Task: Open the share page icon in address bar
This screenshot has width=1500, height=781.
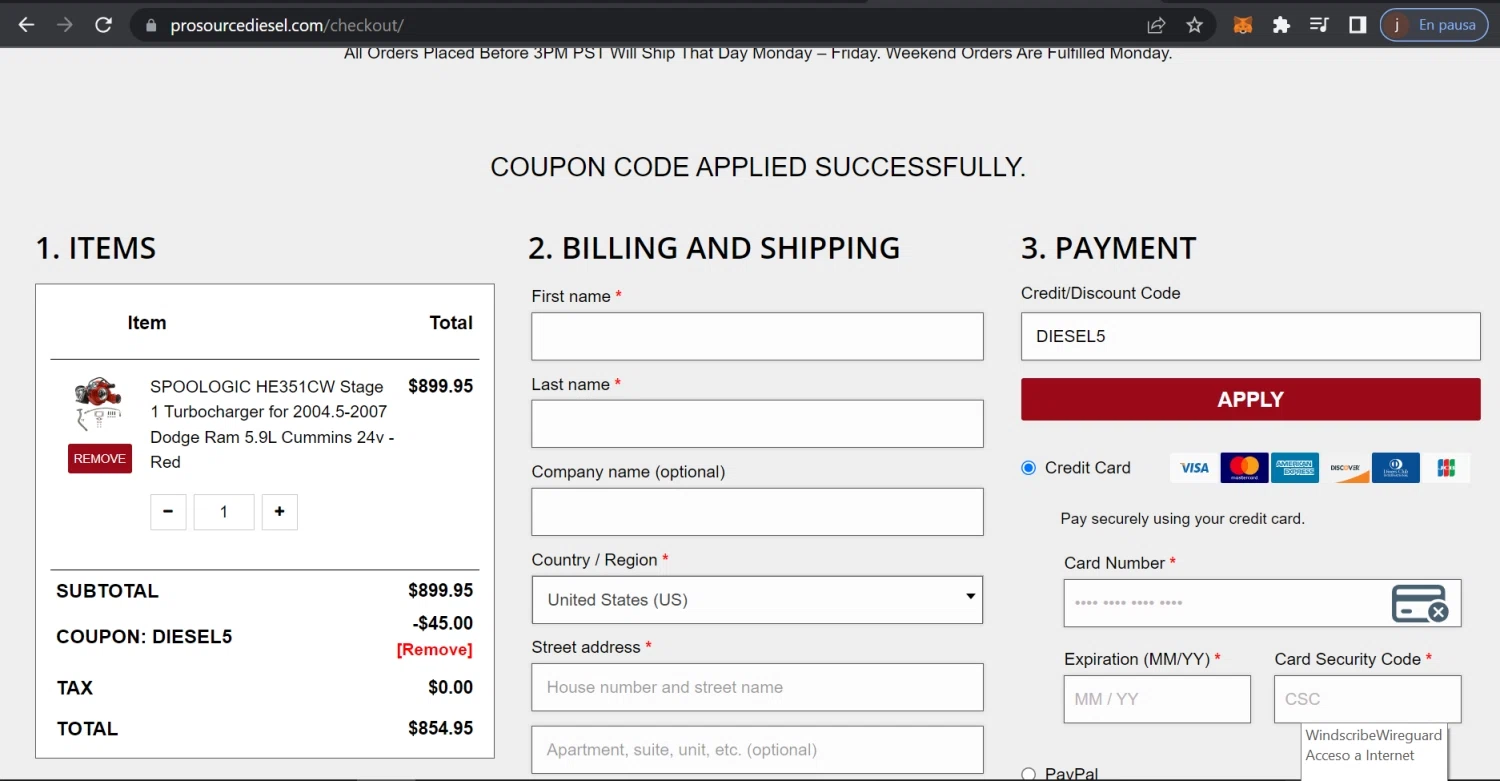Action: (x=1156, y=25)
